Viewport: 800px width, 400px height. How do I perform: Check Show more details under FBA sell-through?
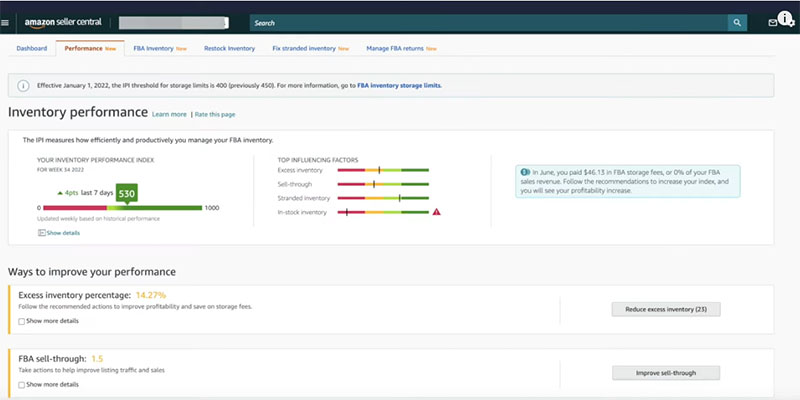click(x=22, y=384)
